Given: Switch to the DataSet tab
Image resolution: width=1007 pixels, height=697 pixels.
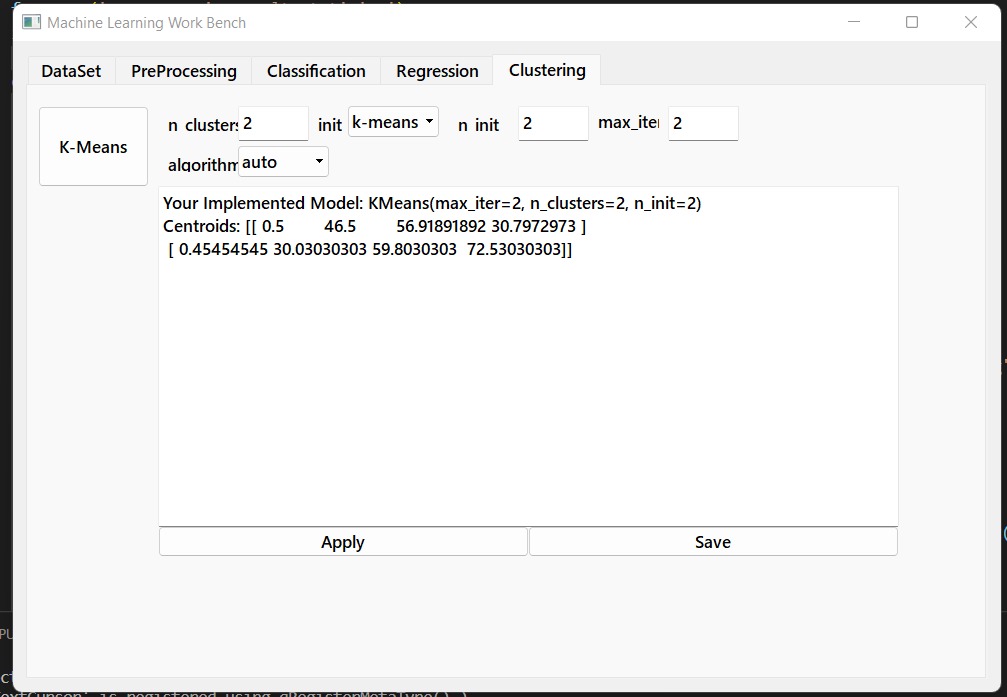Looking at the screenshot, I should (71, 71).
